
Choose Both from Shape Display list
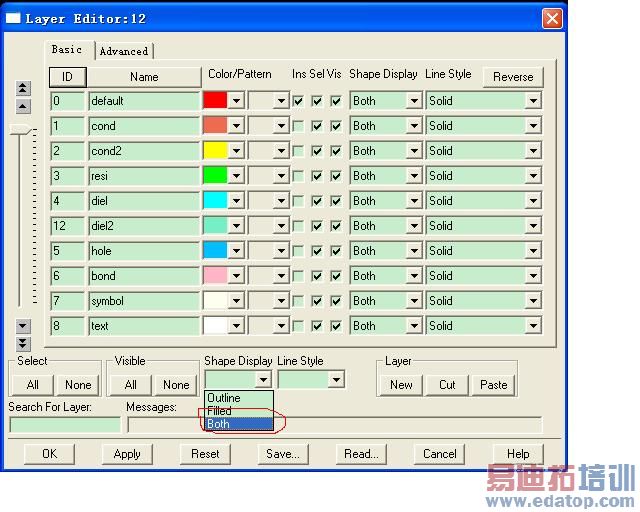(239, 424)
